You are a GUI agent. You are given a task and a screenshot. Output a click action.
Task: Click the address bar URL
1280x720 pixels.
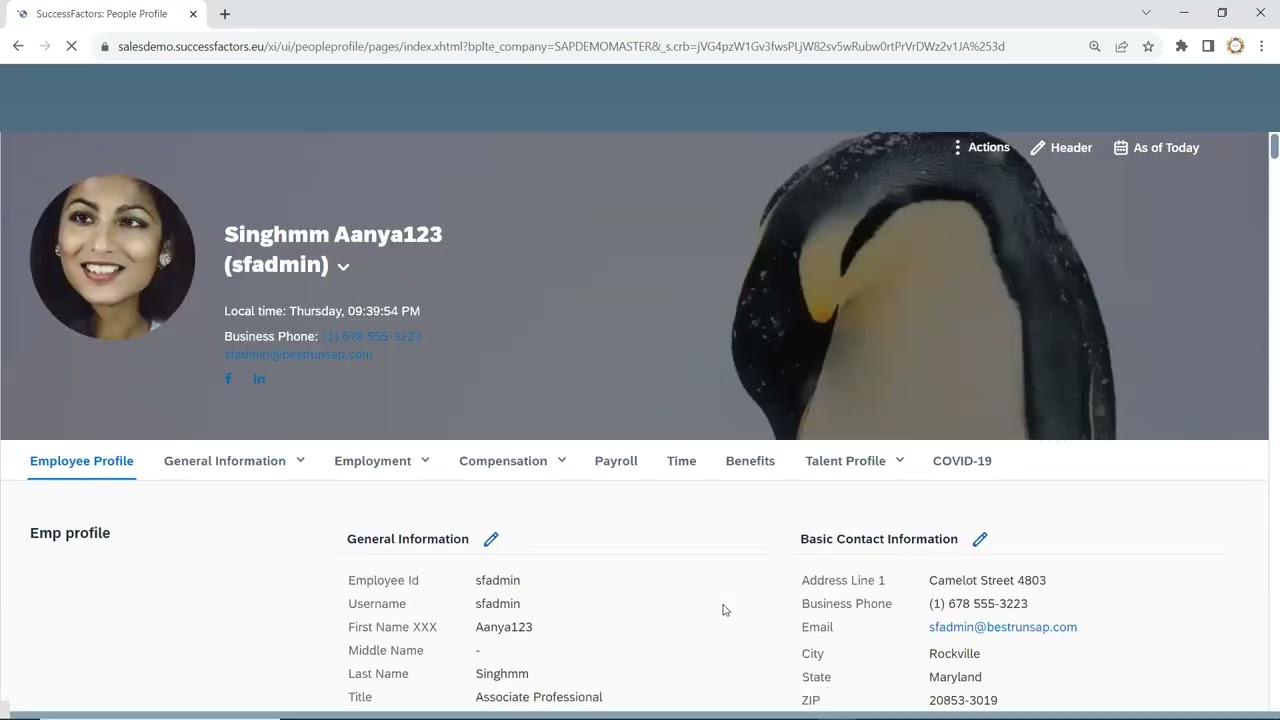coord(561,46)
